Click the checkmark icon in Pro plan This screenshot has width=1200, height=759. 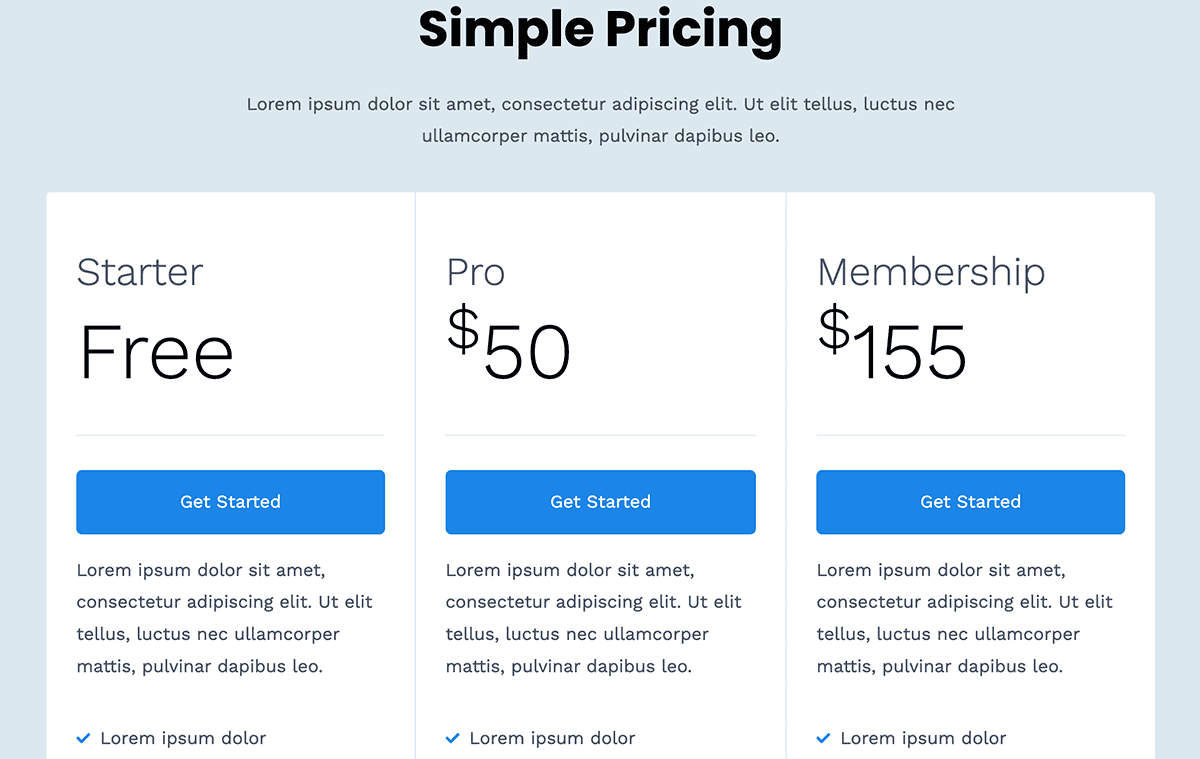[453, 739]
